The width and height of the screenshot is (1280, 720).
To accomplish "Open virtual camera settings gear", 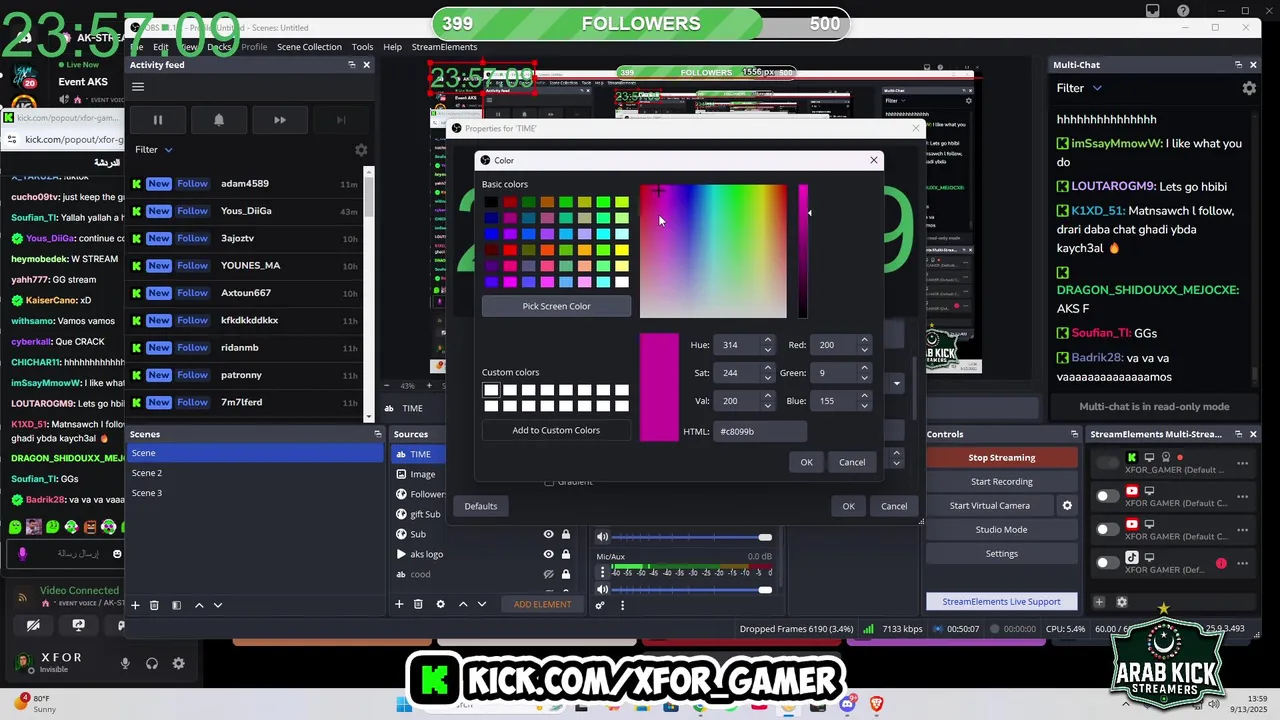I will coord(1067,506).
